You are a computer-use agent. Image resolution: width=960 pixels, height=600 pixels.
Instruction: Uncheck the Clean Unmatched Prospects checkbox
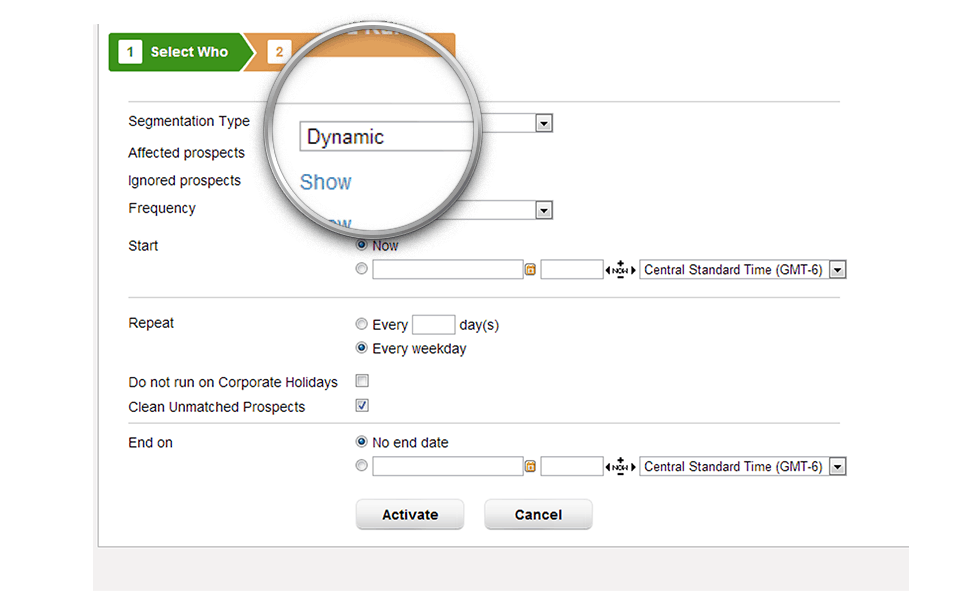tap(362, 405)
